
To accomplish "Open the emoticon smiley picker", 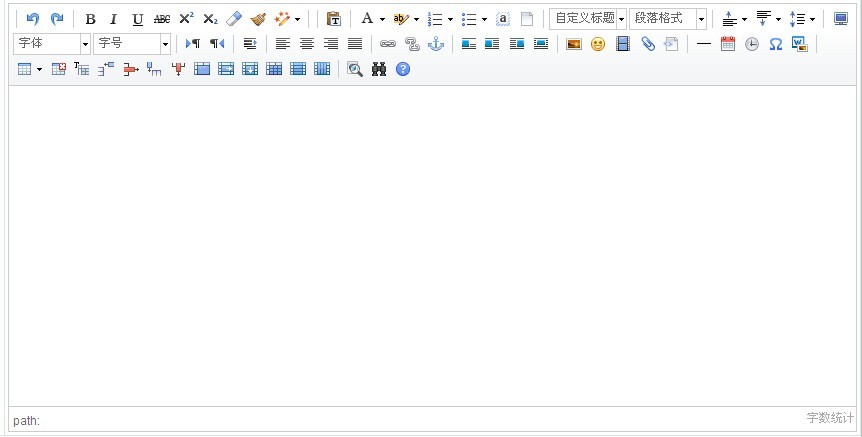I will tap(598, 44).
